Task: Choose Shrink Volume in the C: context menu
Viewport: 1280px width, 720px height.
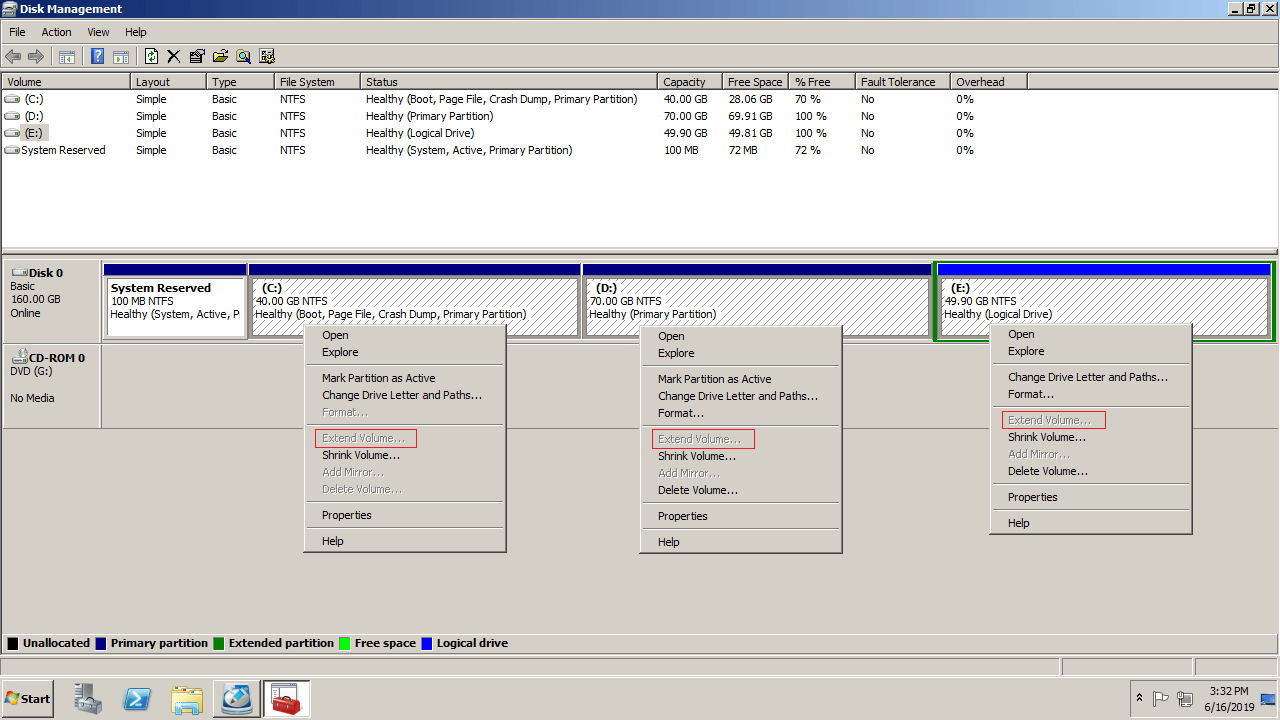Action: (x=361, y=455)
